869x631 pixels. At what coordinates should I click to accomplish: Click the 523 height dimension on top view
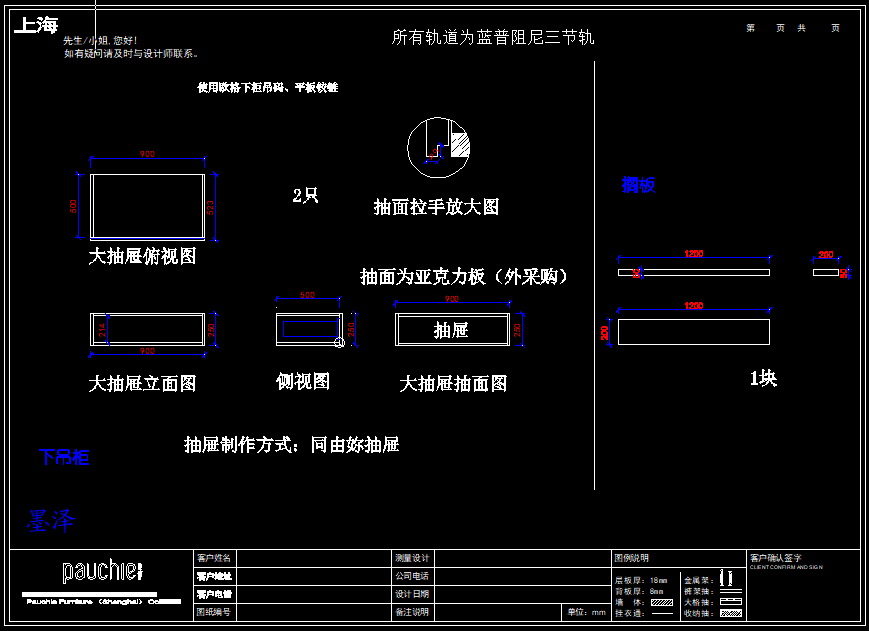tap(210, 206)
